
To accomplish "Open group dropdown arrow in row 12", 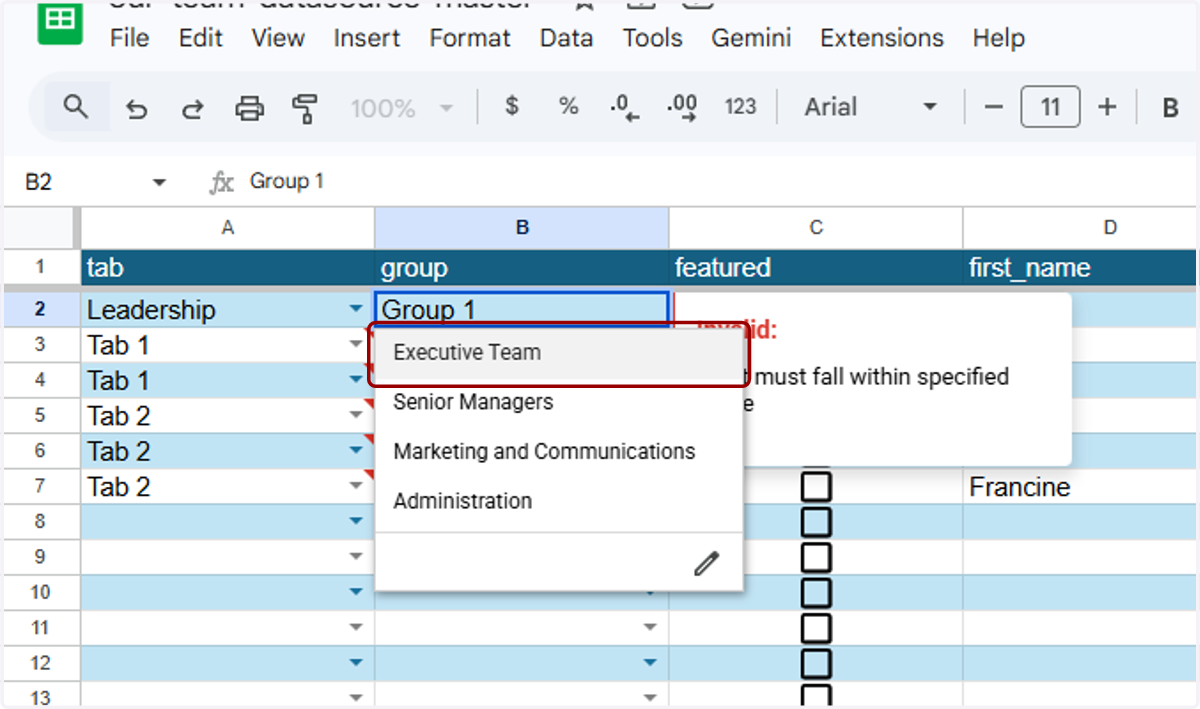I will point(650,662).
